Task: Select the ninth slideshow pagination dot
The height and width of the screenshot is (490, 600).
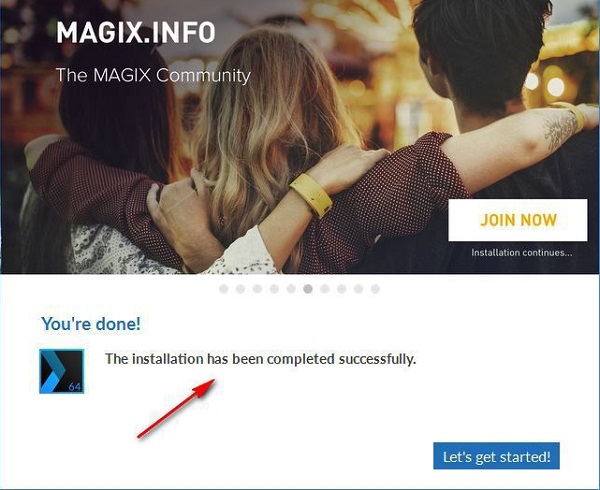Action: (x=359, y=289)
